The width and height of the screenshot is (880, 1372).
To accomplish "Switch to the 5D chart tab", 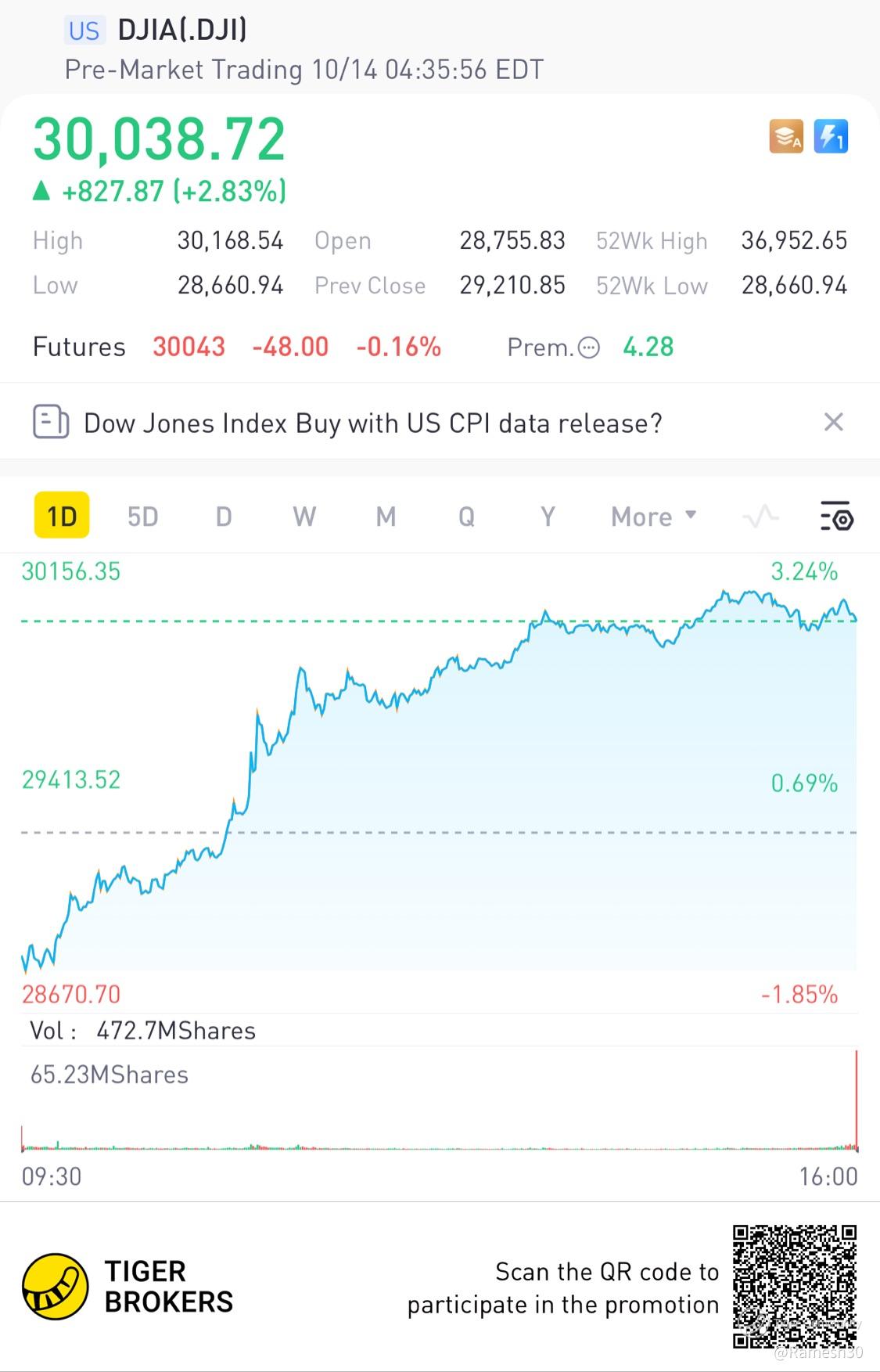I will tap(143, 517).
